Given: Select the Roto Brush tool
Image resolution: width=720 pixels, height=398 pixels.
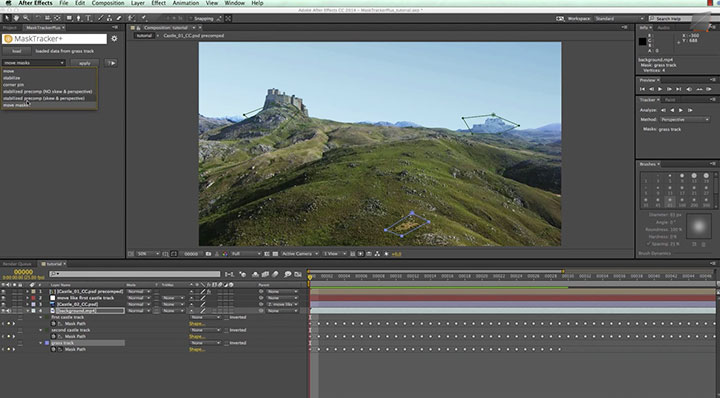Looking at the screenshot, I should 132,18.
